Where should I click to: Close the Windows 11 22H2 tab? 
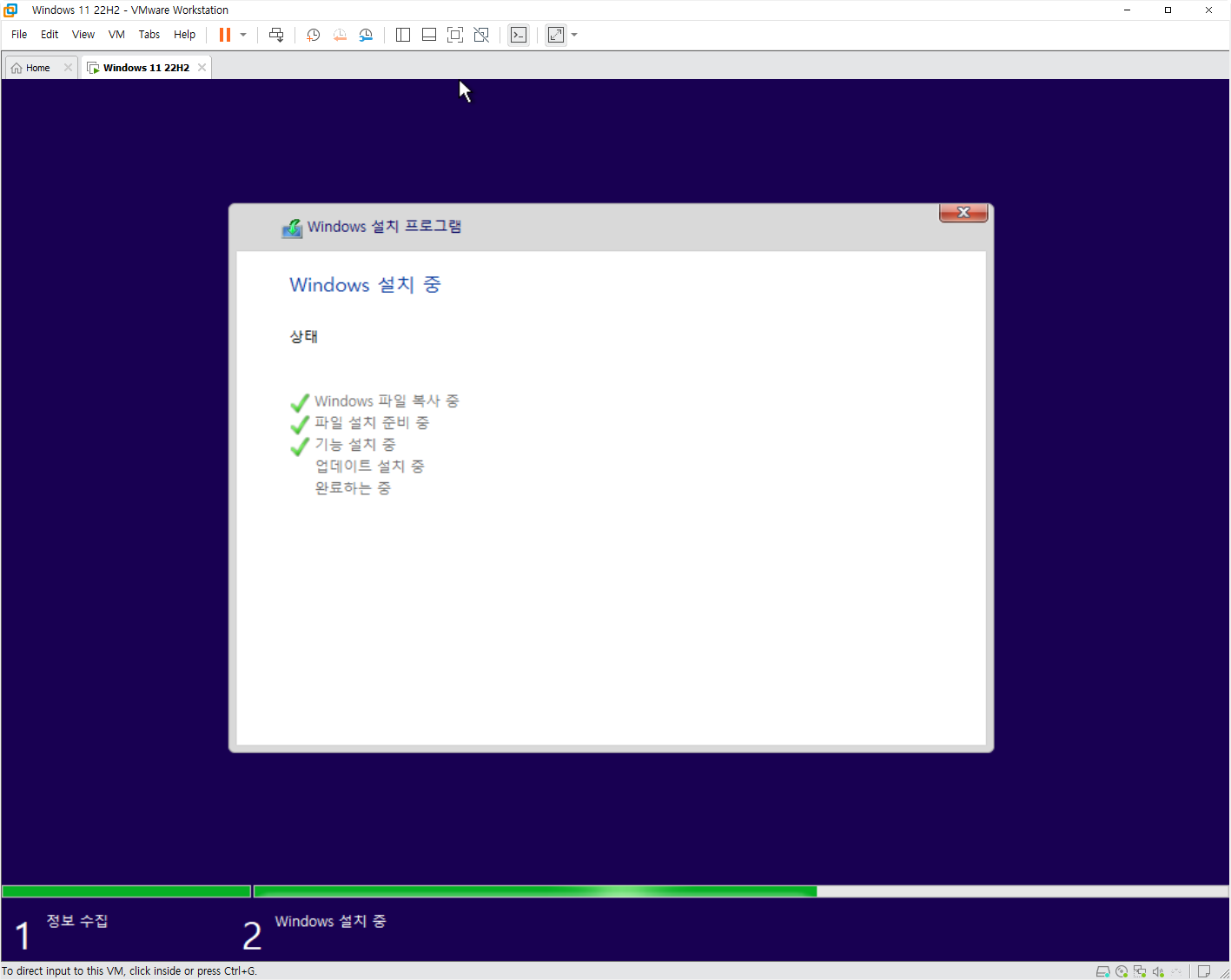[x=202, y=68]
